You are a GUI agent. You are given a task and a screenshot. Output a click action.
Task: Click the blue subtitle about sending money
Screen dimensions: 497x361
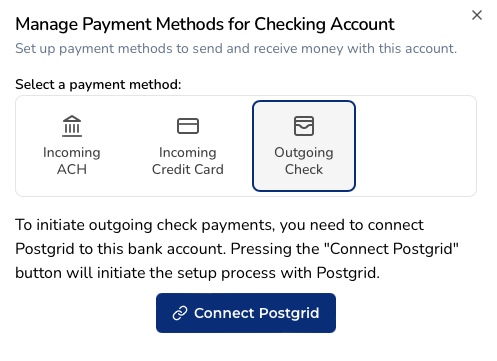pos(236,49)
